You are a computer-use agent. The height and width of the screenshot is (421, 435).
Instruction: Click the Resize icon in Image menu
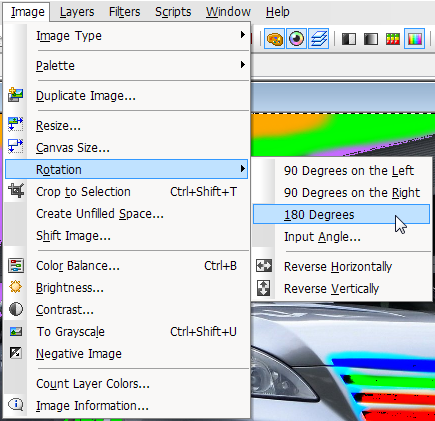click(x=16, y=124)
